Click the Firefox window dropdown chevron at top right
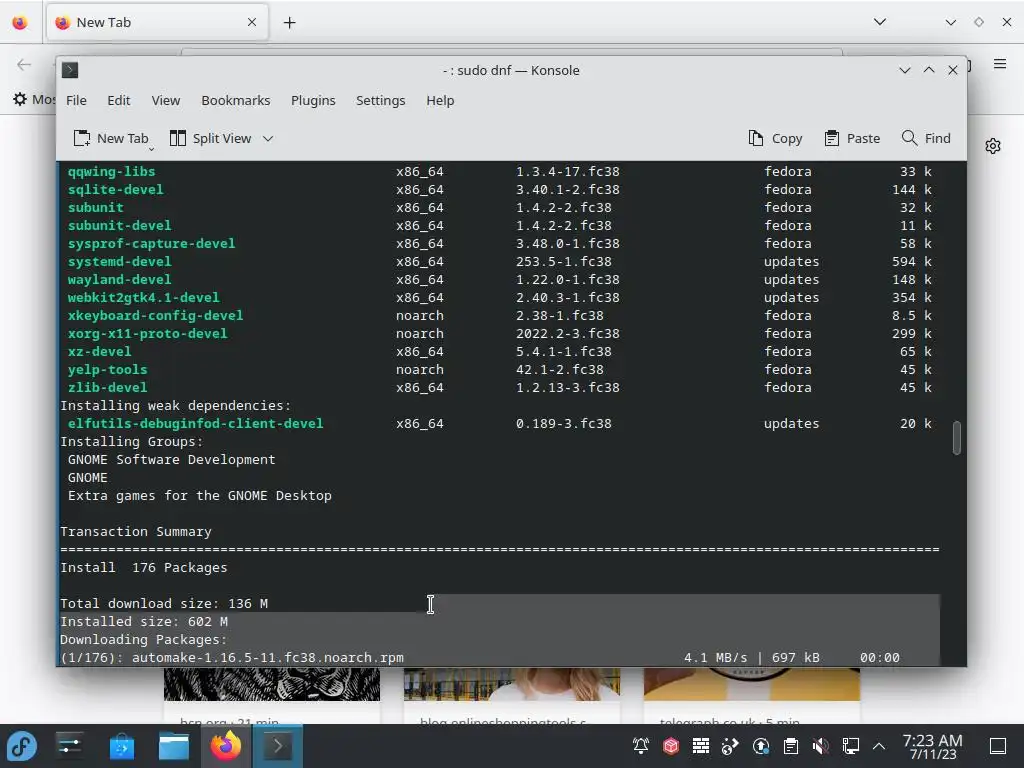This screenshot has width=1024, height=768. [x=951, y=22]
